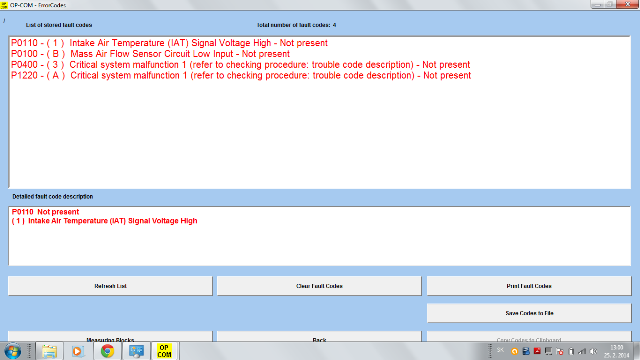Click the Print Fault Codes button

529,286
